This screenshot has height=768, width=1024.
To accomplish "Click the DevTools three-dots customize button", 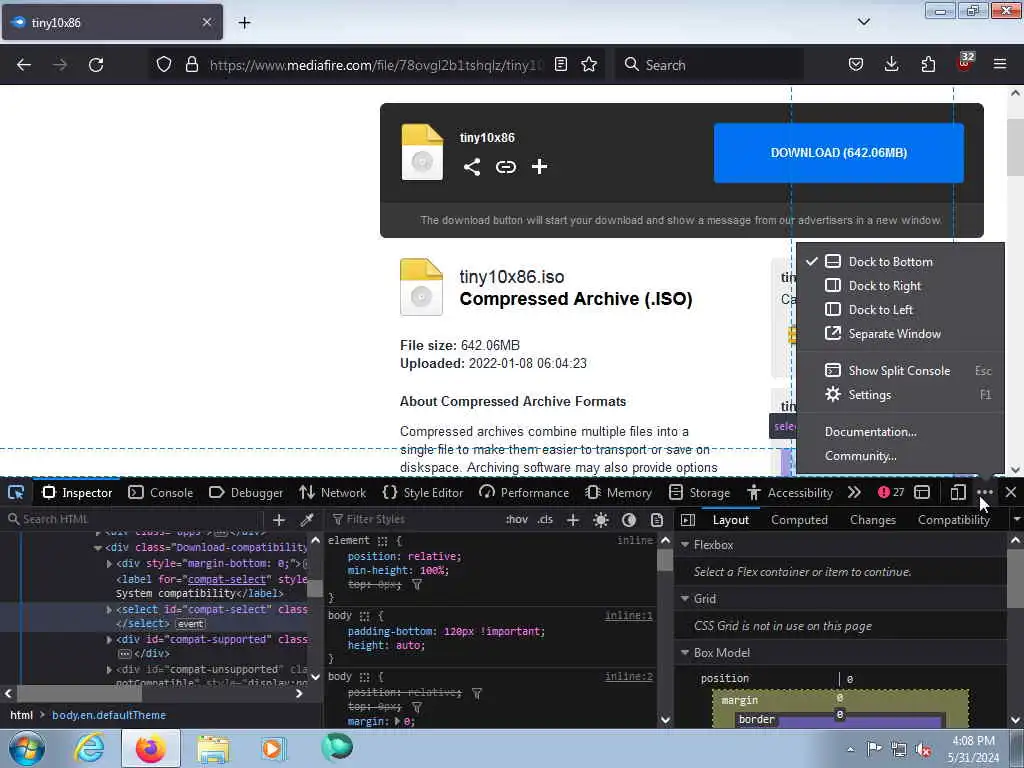I will [x=985, y=492].
